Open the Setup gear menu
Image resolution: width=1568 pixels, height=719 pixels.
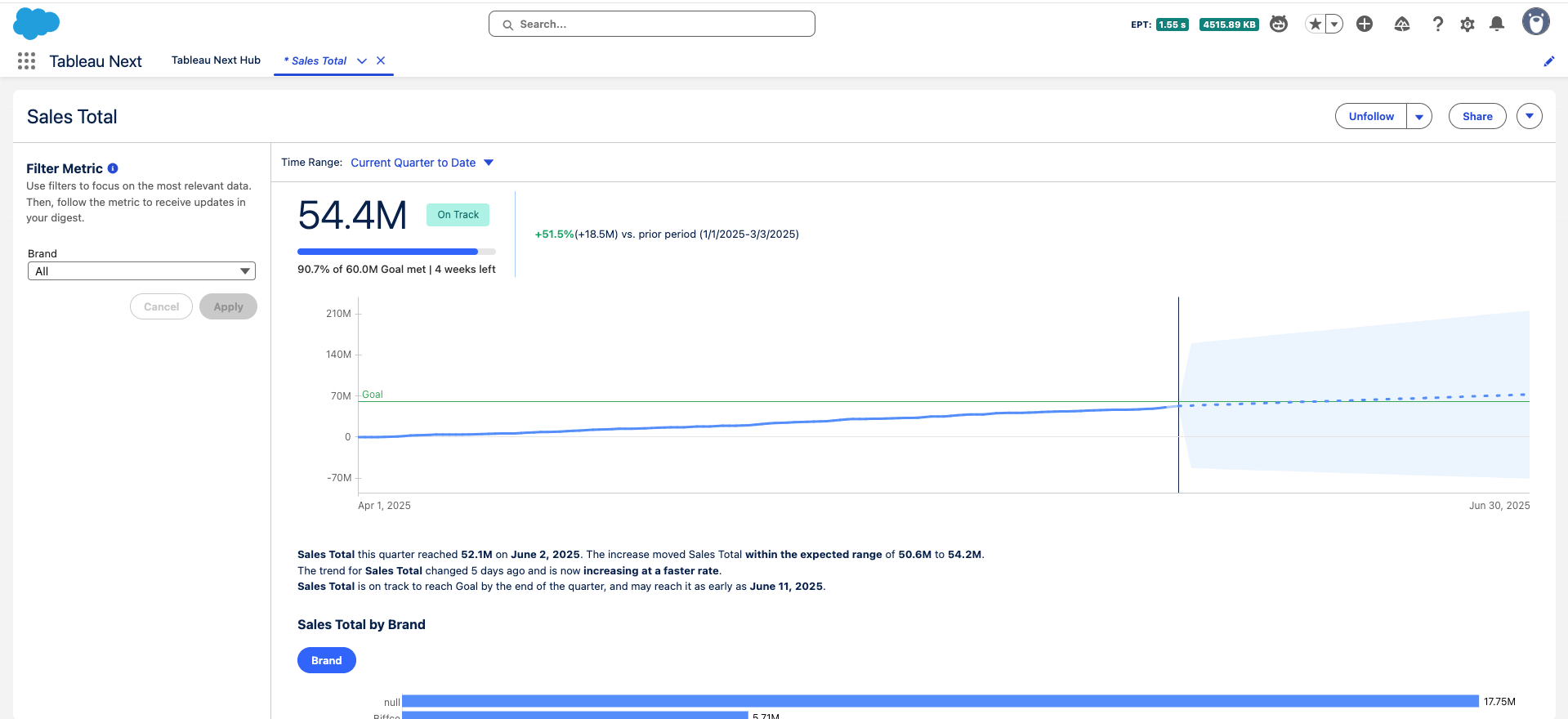point(1467,25)
